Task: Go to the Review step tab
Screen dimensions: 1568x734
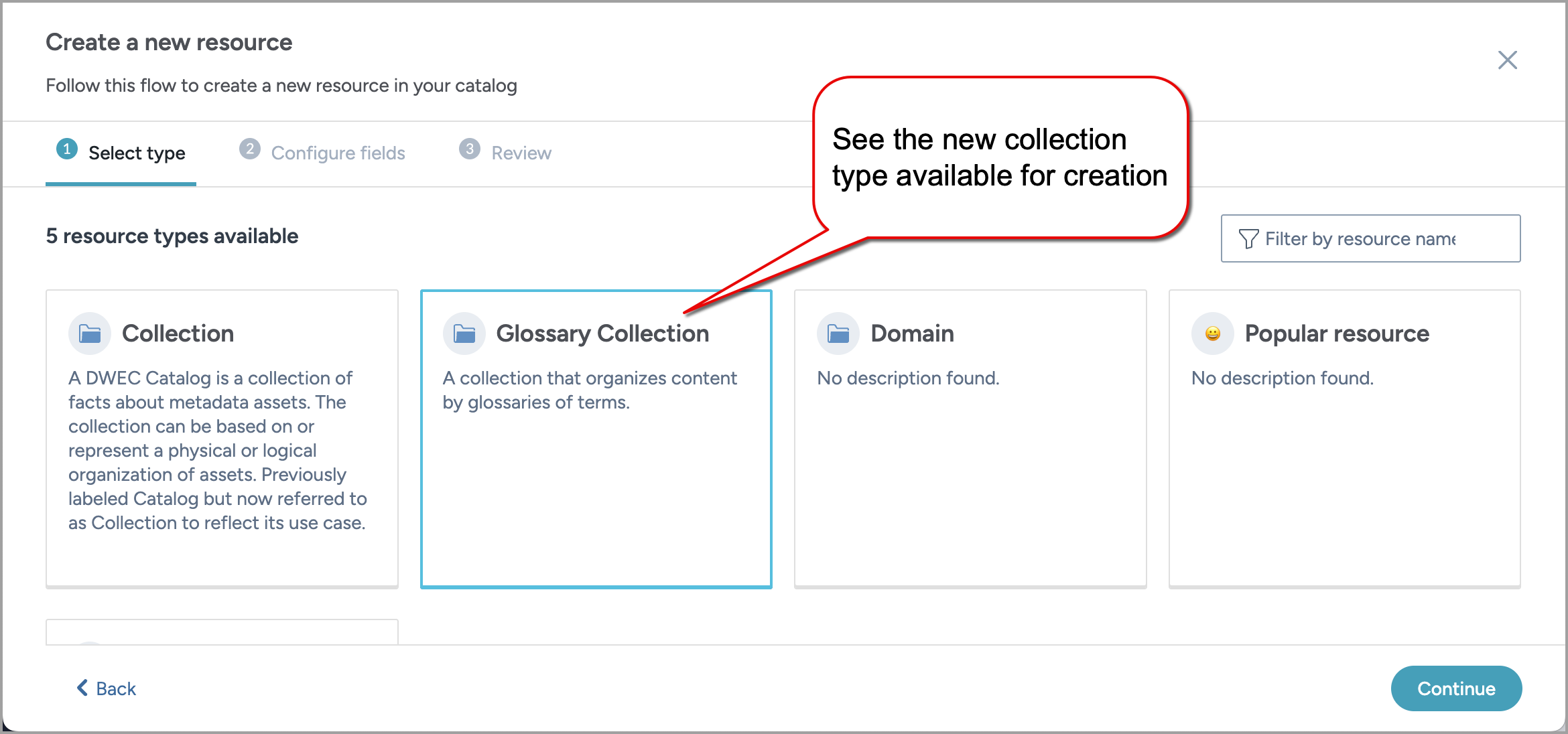Action: click(505, 153)
